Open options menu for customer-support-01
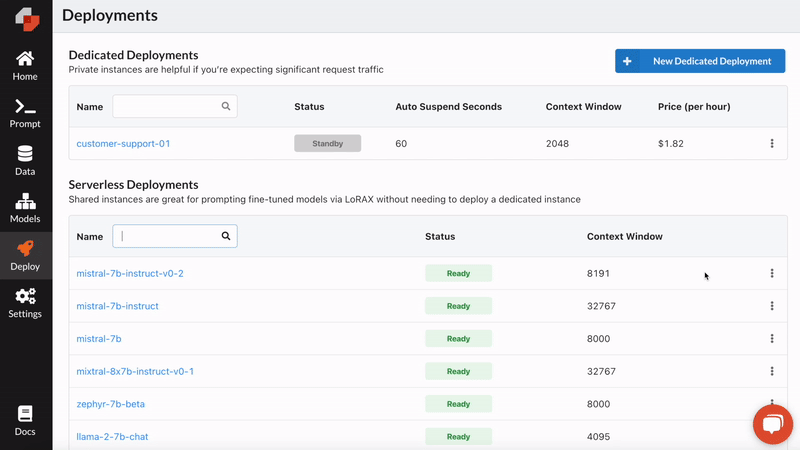The width and height of the screenshot is (800, 450). 772,144
